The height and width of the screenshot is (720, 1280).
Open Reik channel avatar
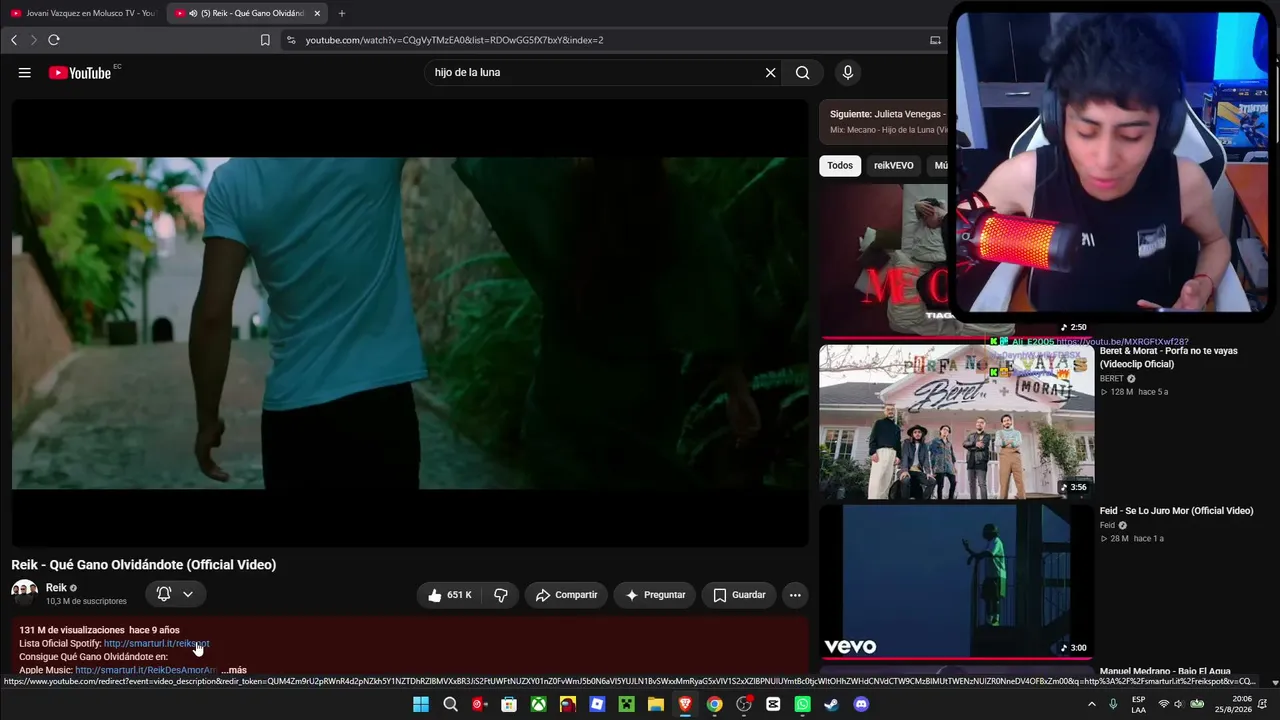pyautogui.click(x=25, y=593)
